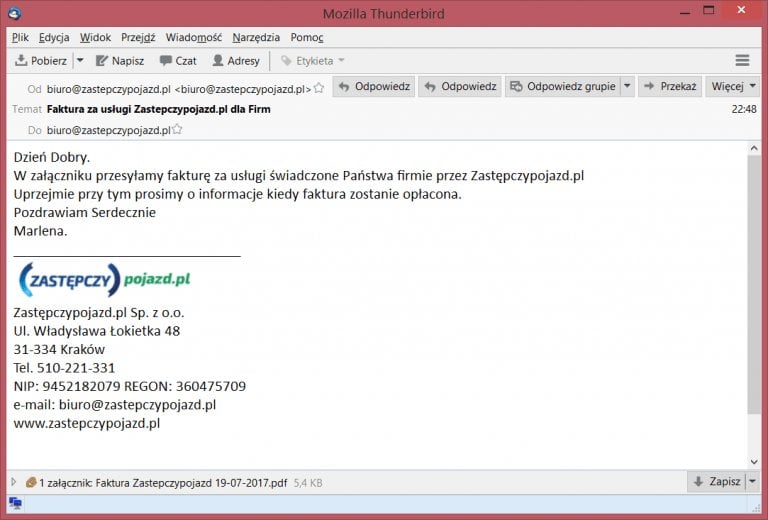
Task: Open the Czat chat button
Action: pos(178,61)
